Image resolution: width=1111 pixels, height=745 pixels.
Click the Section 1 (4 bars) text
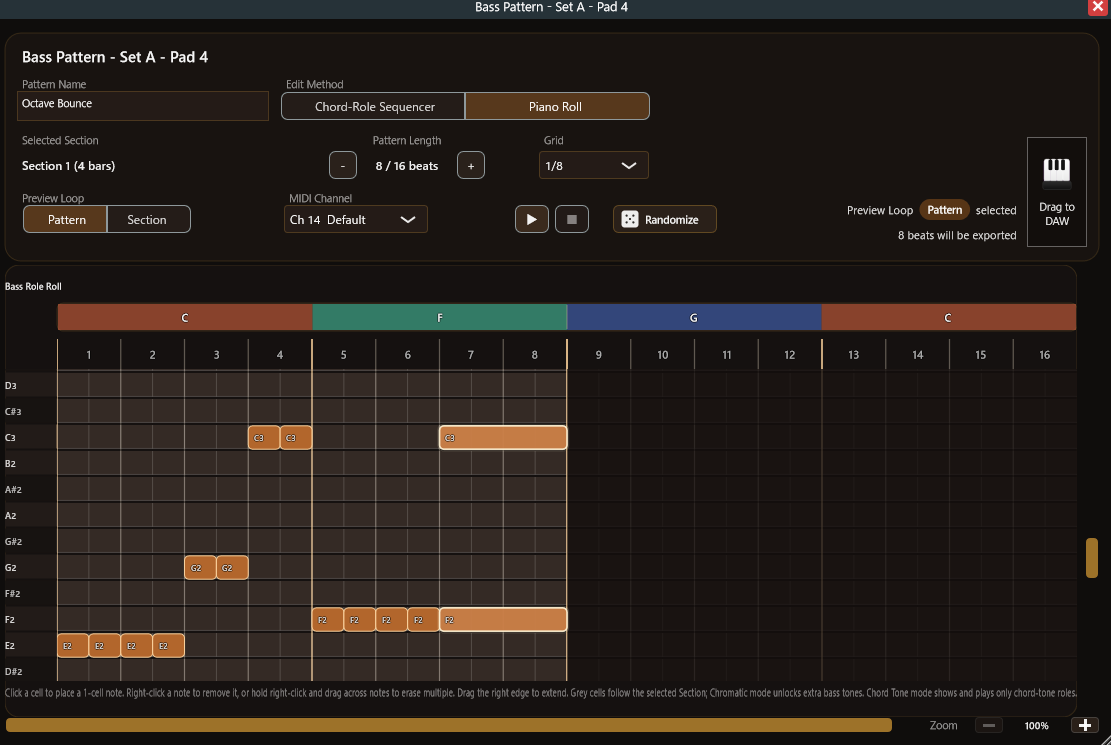[68, 166]
